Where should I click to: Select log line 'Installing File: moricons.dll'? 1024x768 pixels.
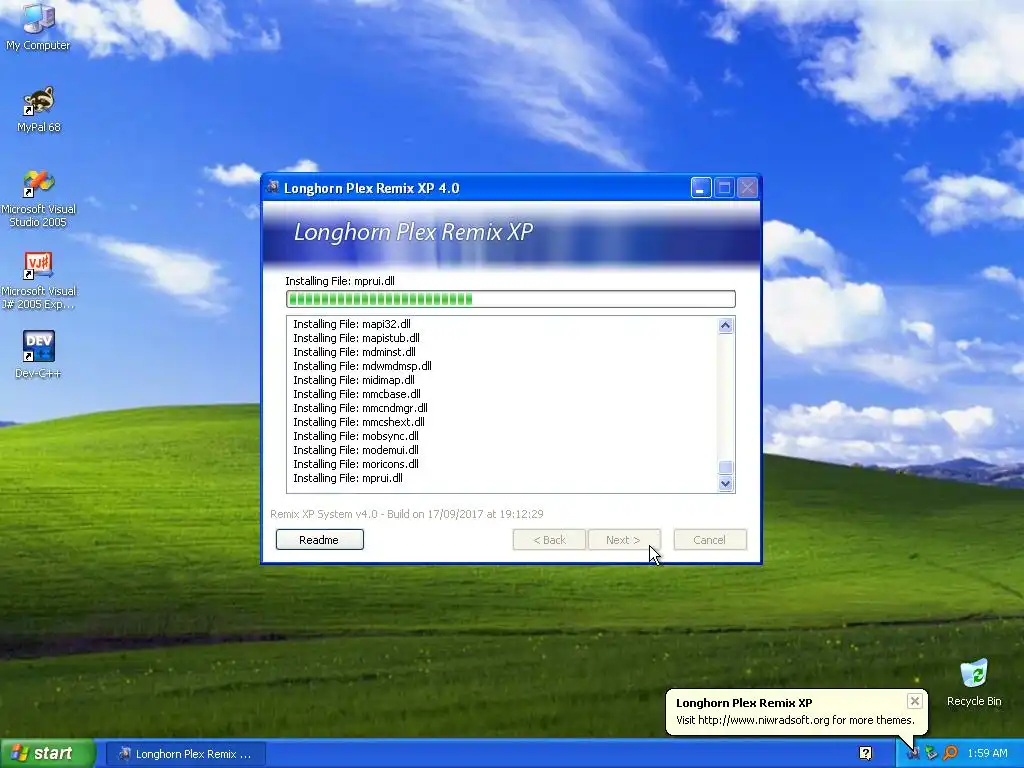click(356, 464)
